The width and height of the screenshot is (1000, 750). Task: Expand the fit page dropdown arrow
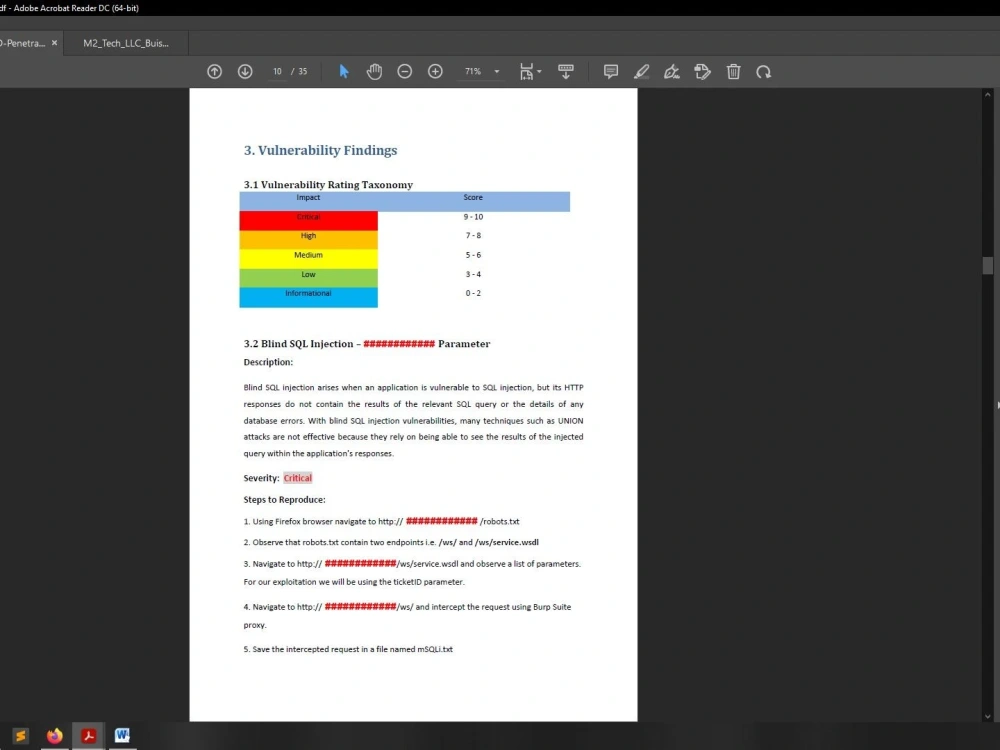(539, 71)
